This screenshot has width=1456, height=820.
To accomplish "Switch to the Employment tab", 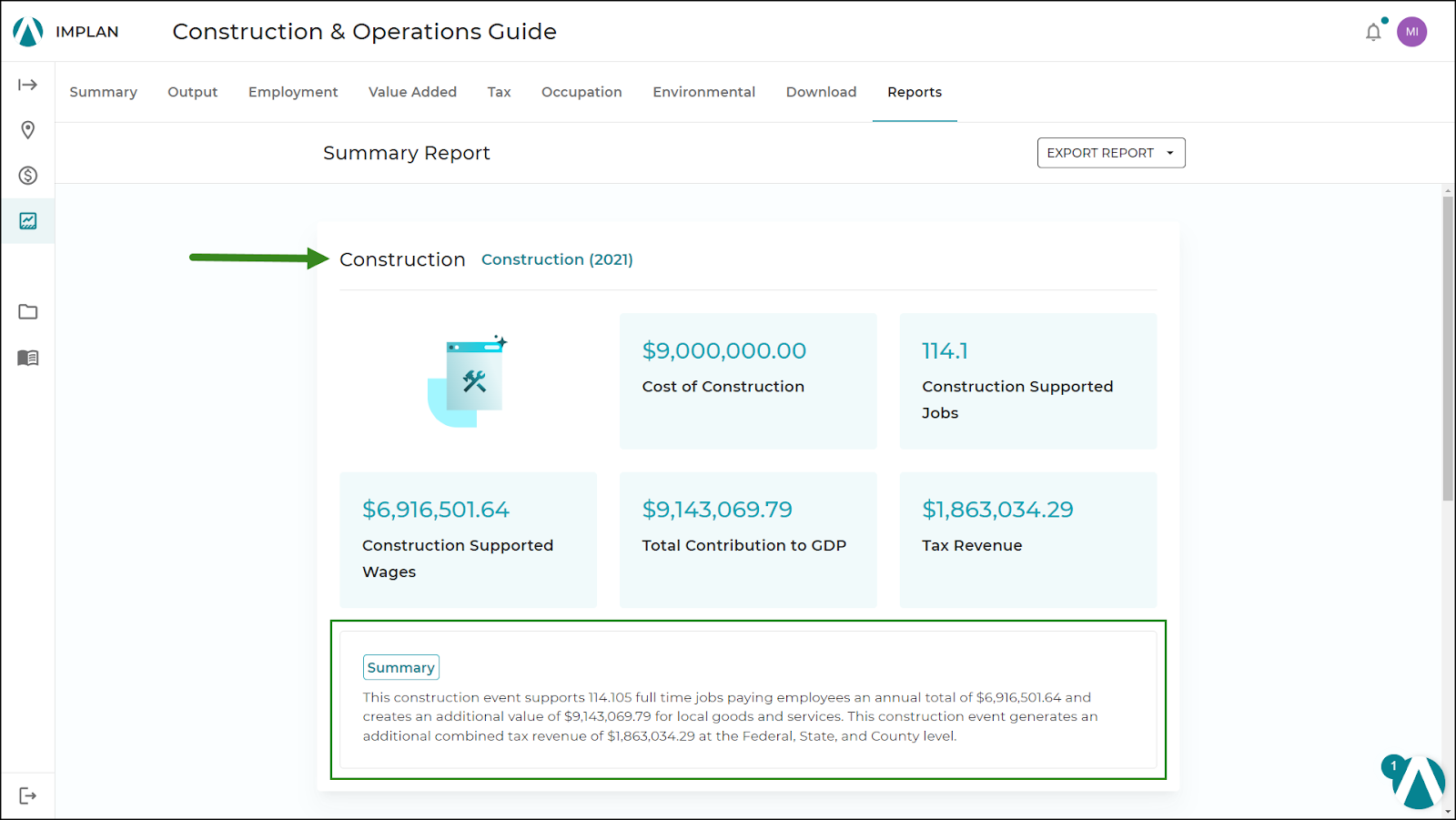I will [x=292, y=92].
